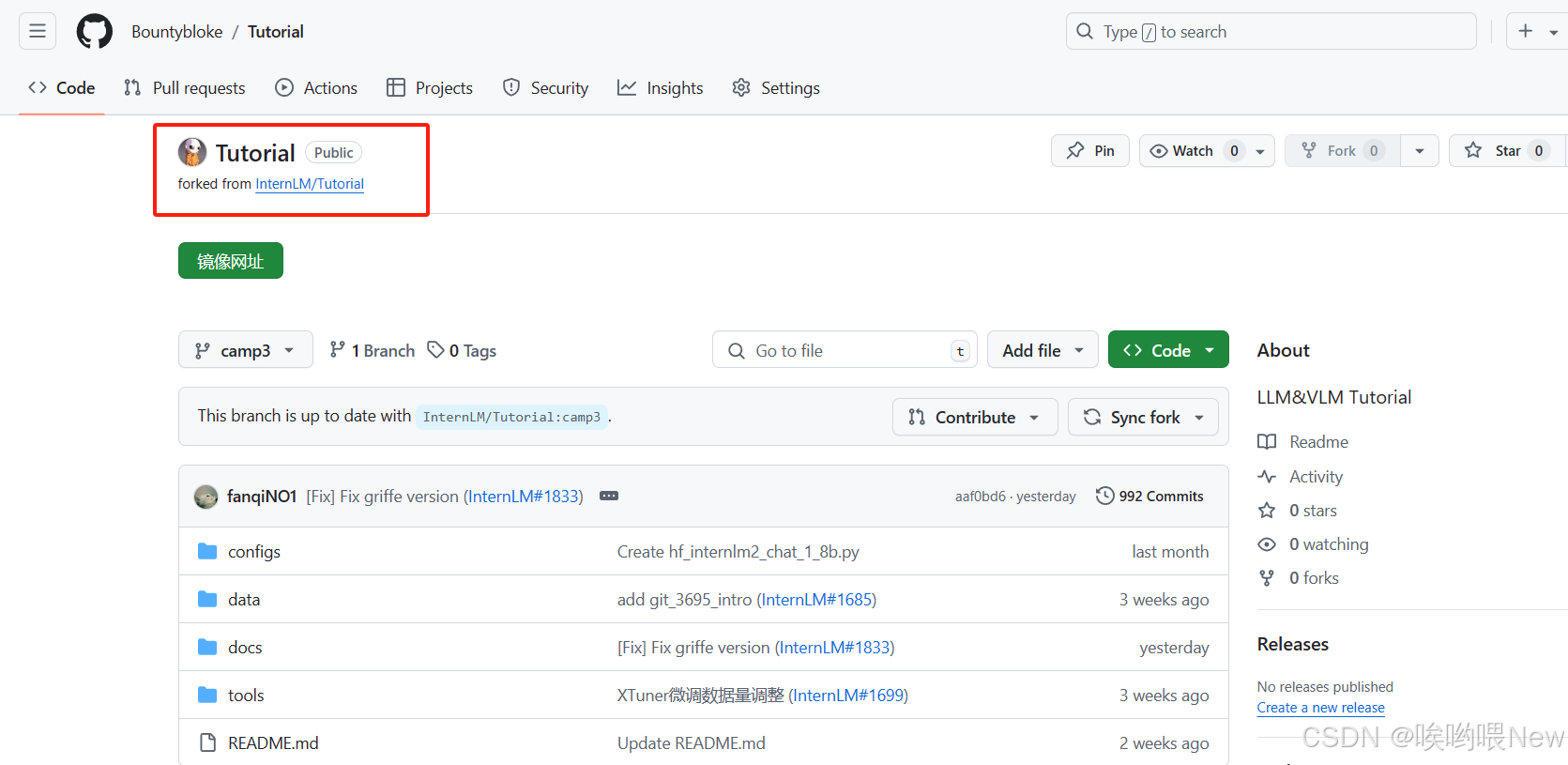Switch to the Pull requests tab
Screen dimensions: 1568x765
tap(185, 87)
